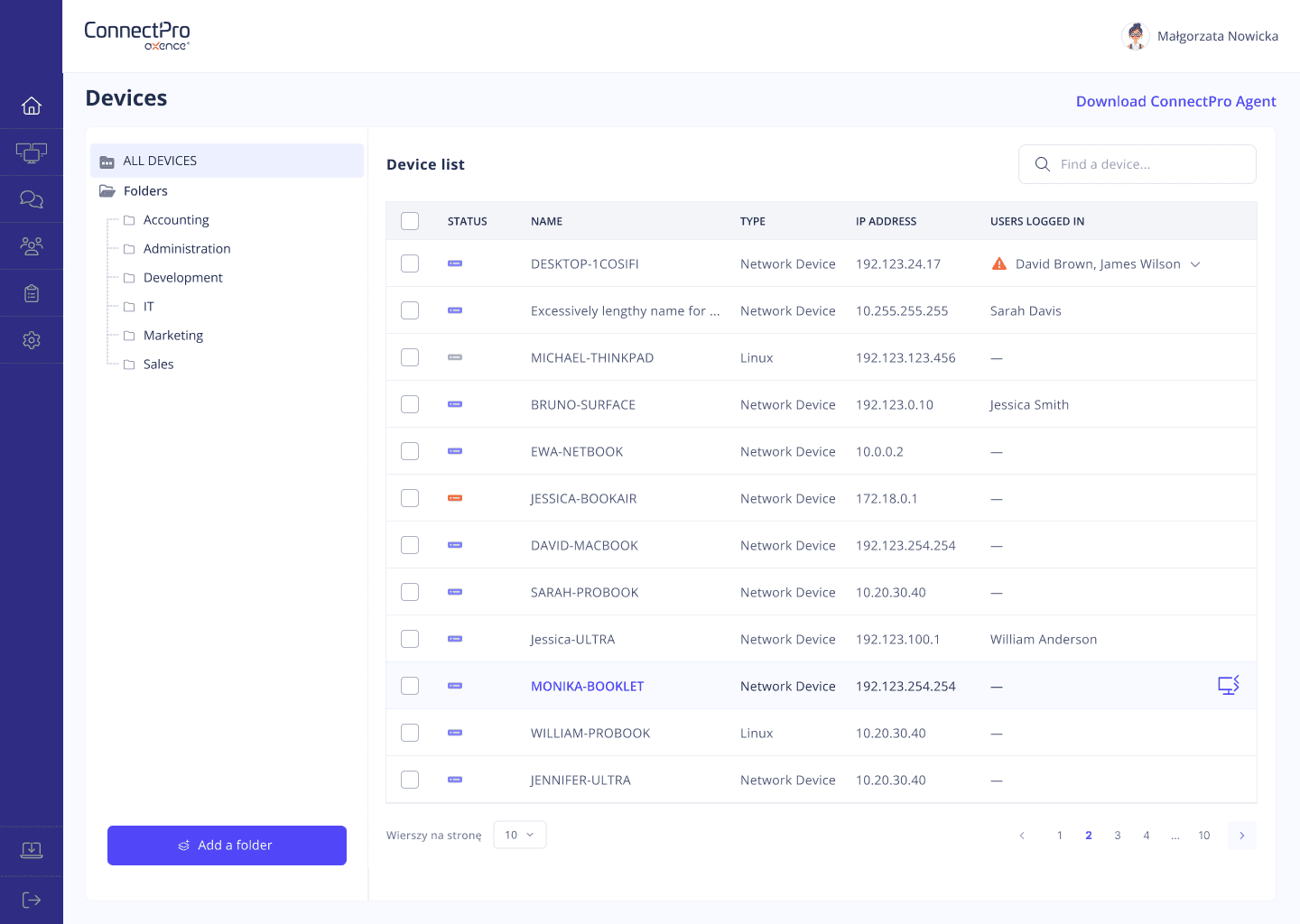Open the Devices monitors sidebar icon
Image resolution: width=1300 pixels, height=924 pixels.
pos(32,152)
